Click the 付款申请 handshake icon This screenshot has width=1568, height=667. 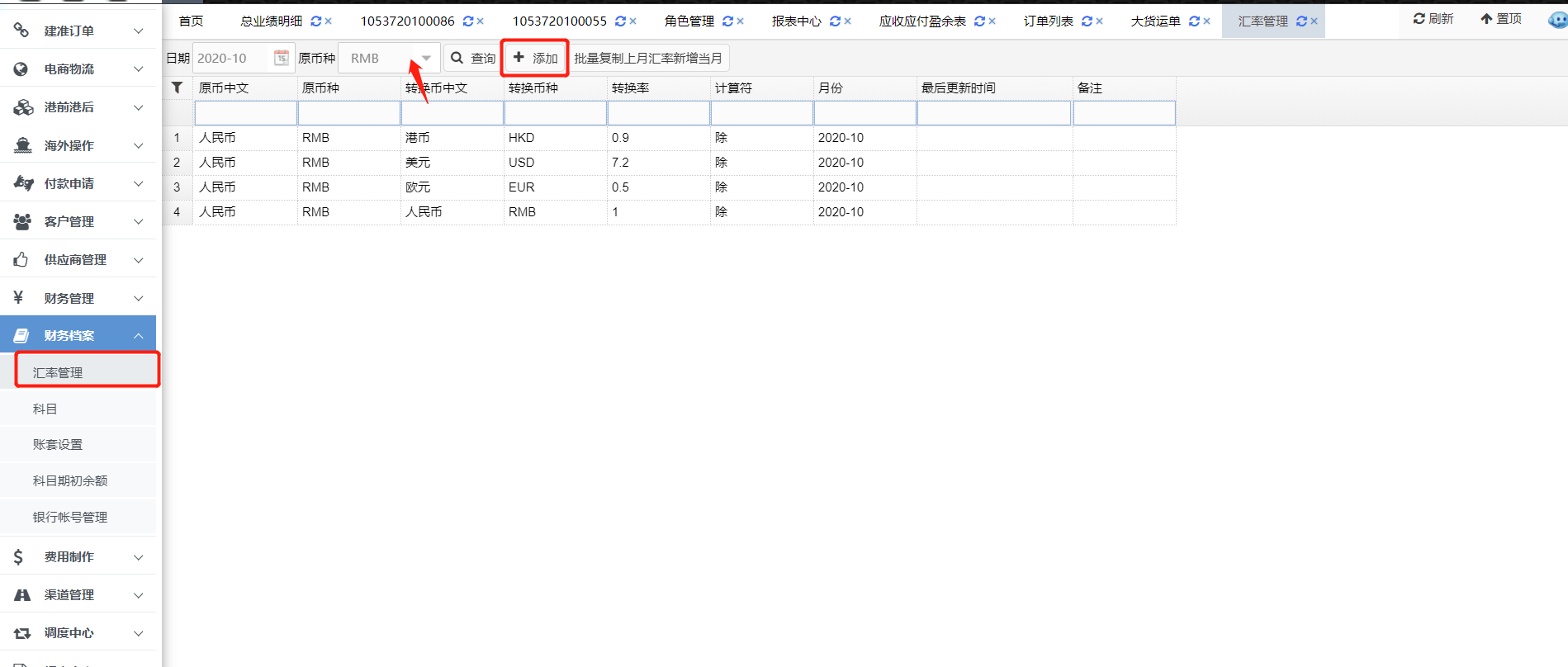pos(23,183)
